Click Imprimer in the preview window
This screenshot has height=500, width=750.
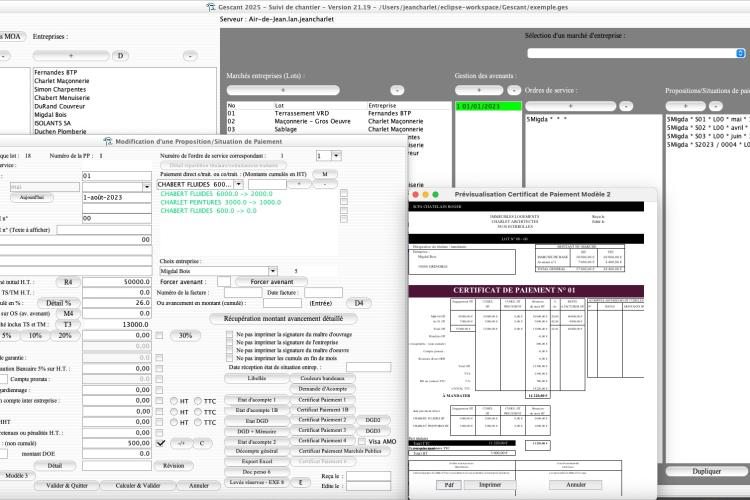pos(490,485)
